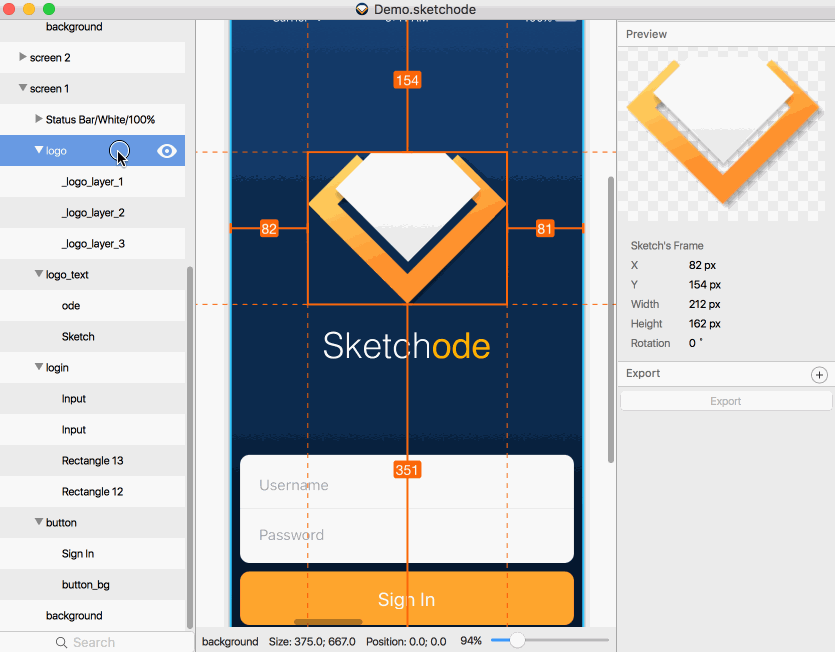Collapse the screen 1 group
This screenshot has width=835, height=652.
(22, 87)
